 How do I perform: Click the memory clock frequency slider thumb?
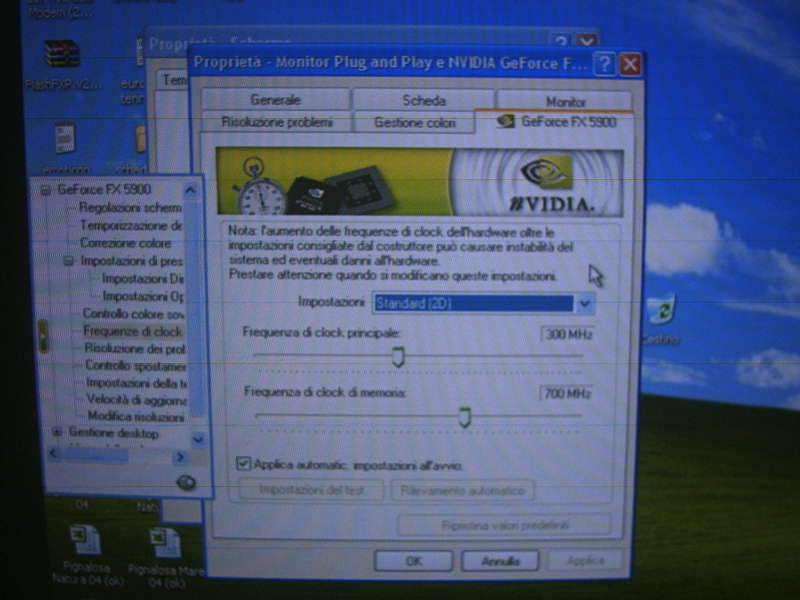[464, 417]
